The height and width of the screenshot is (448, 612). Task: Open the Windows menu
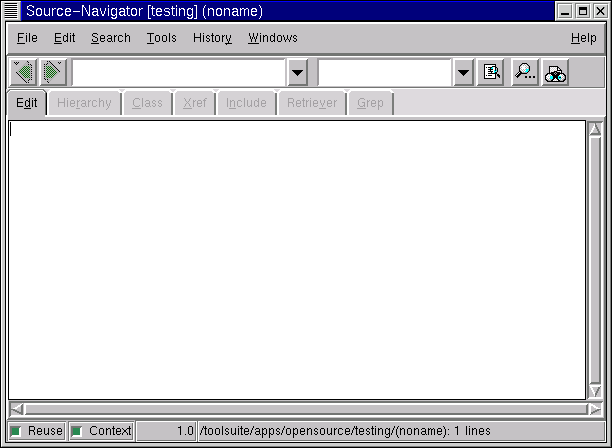coord(273,38)
